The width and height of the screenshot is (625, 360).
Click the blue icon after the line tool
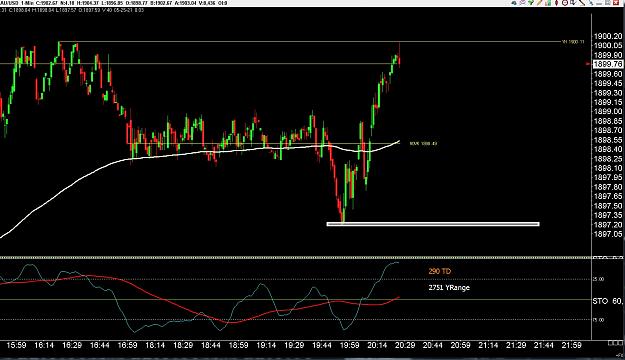[591, 3]
